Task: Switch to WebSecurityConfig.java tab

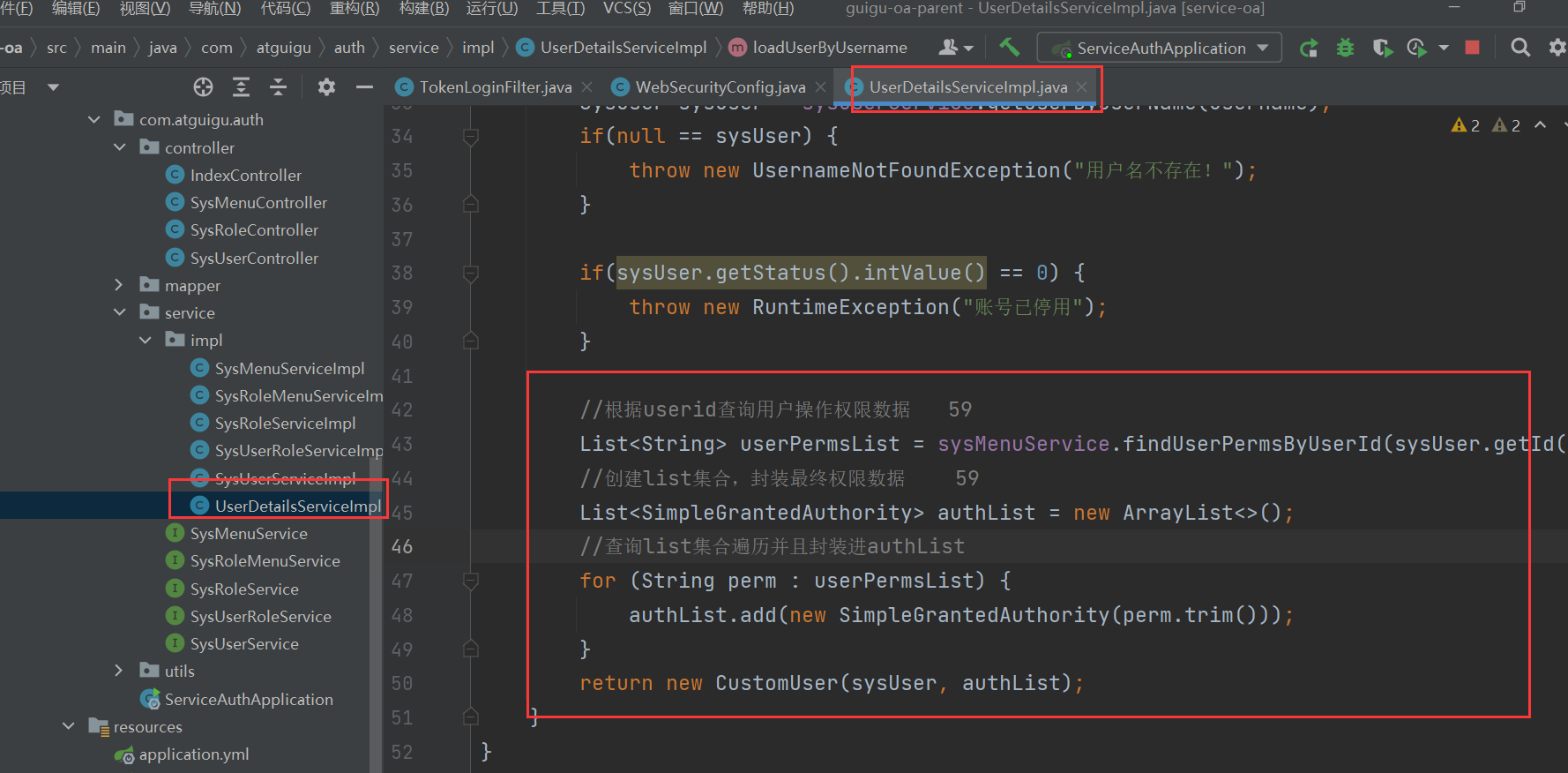Action: [x=720, y=86]
